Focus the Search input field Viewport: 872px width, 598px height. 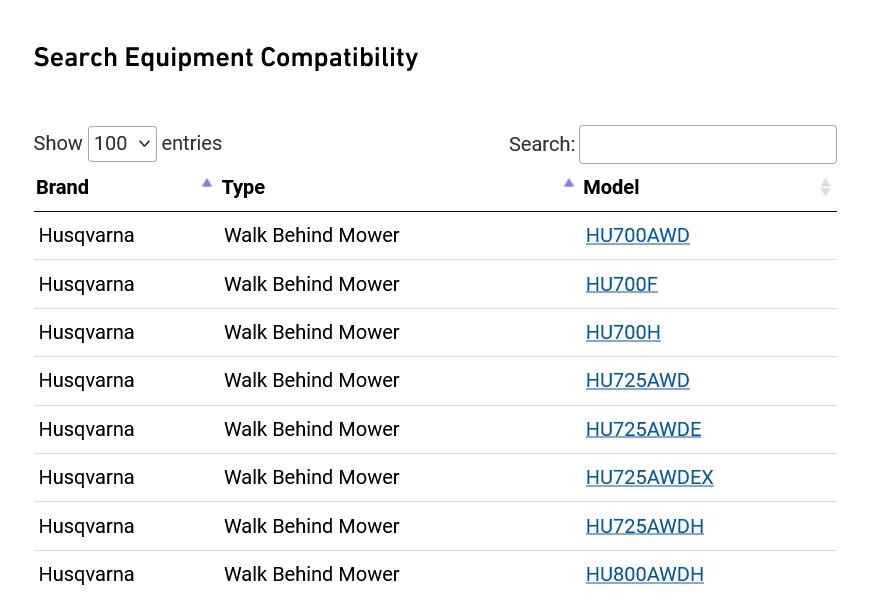pyautogui.click(x=707, y=145)
